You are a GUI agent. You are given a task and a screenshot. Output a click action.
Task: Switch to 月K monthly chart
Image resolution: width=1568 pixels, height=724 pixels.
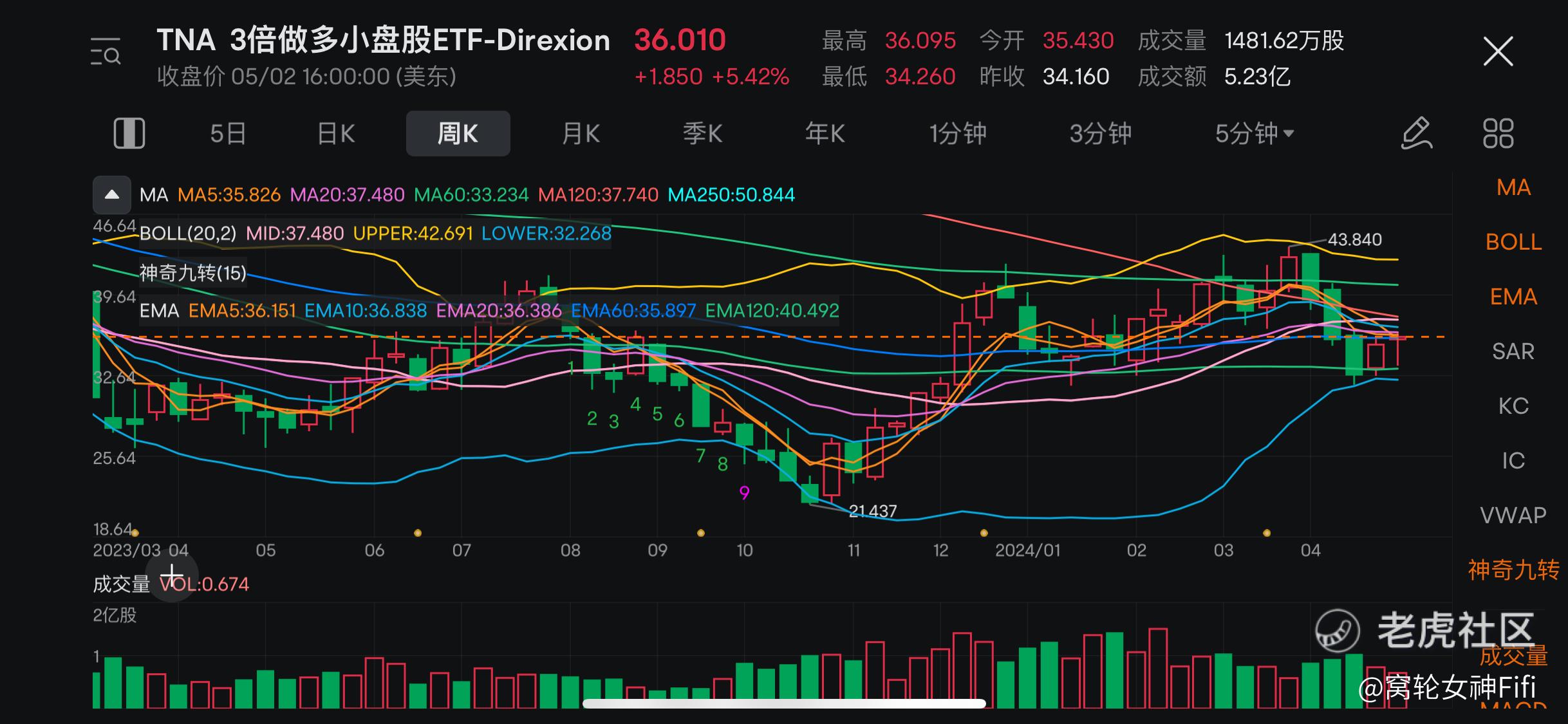click(581, 134)
